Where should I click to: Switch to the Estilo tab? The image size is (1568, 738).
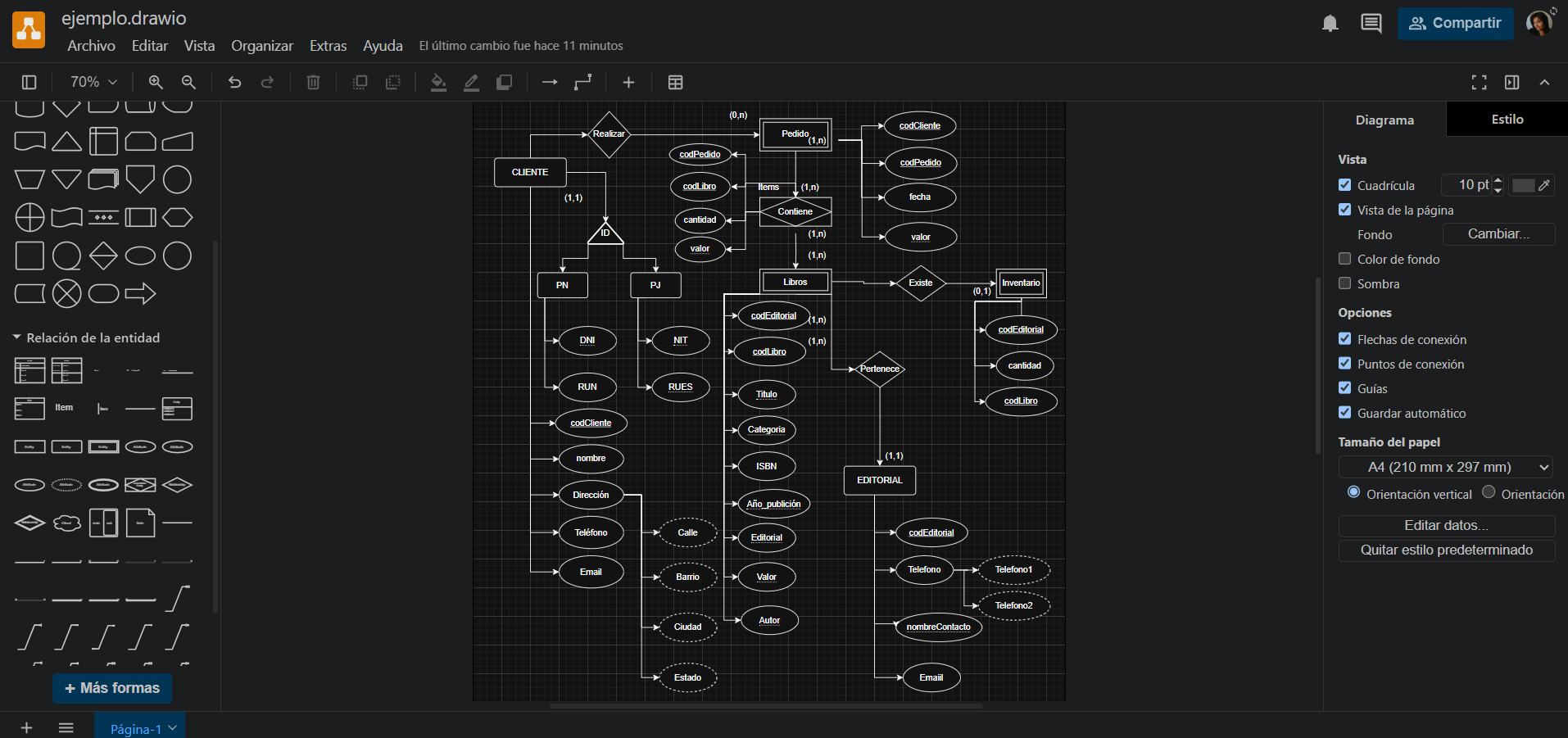click(1507, 120)
